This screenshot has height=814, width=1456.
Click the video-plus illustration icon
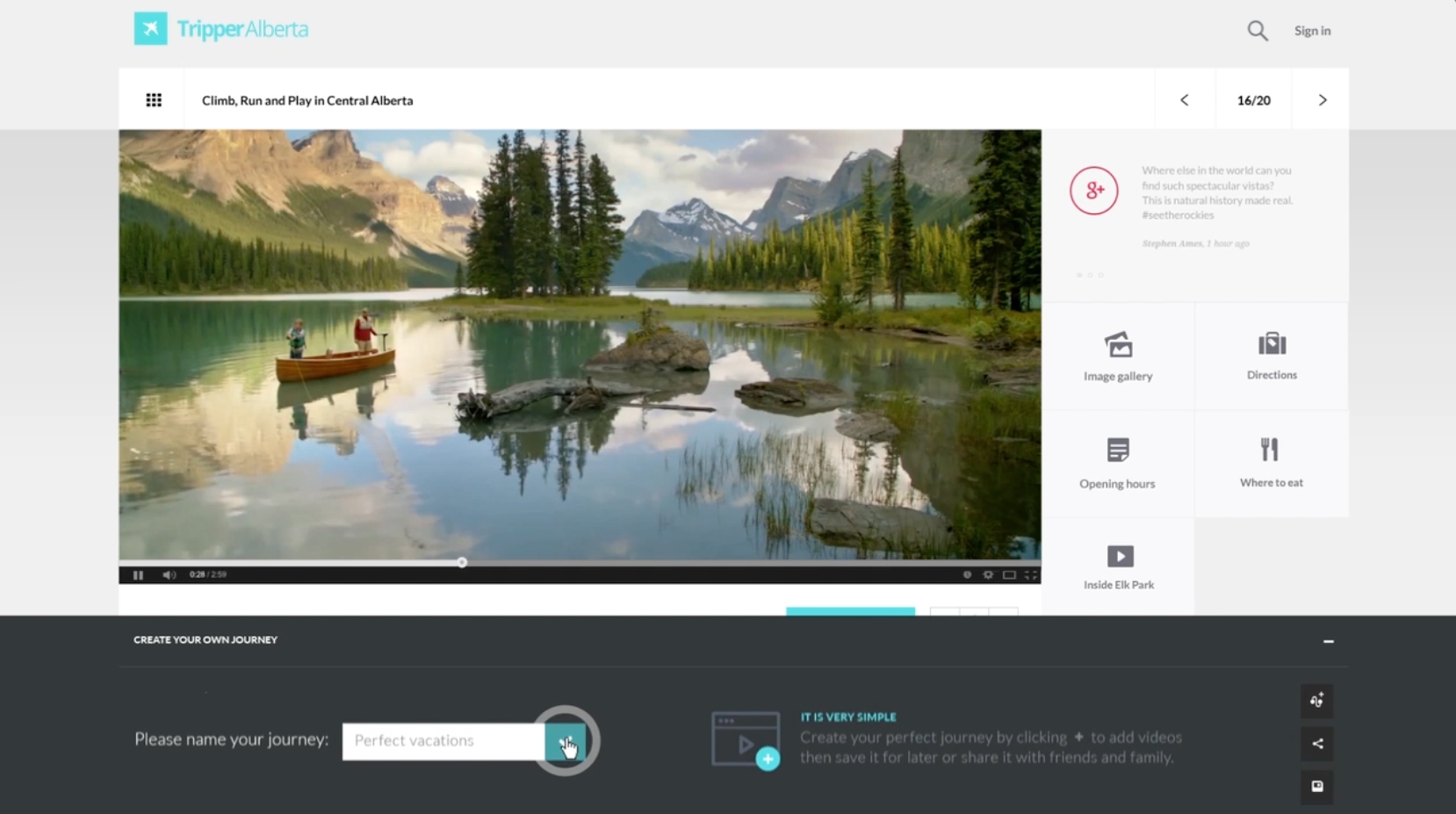pos(746,740)
